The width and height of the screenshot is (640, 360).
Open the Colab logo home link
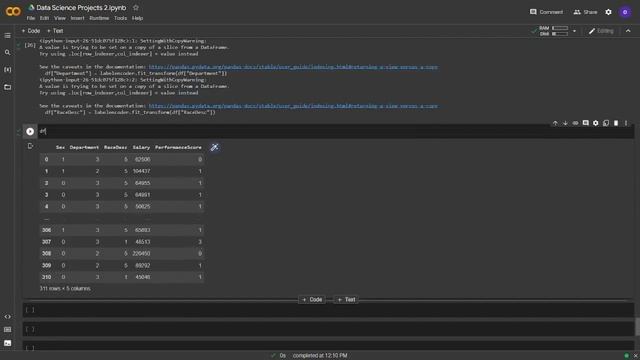pyautogui.click(x=13, y=11)
